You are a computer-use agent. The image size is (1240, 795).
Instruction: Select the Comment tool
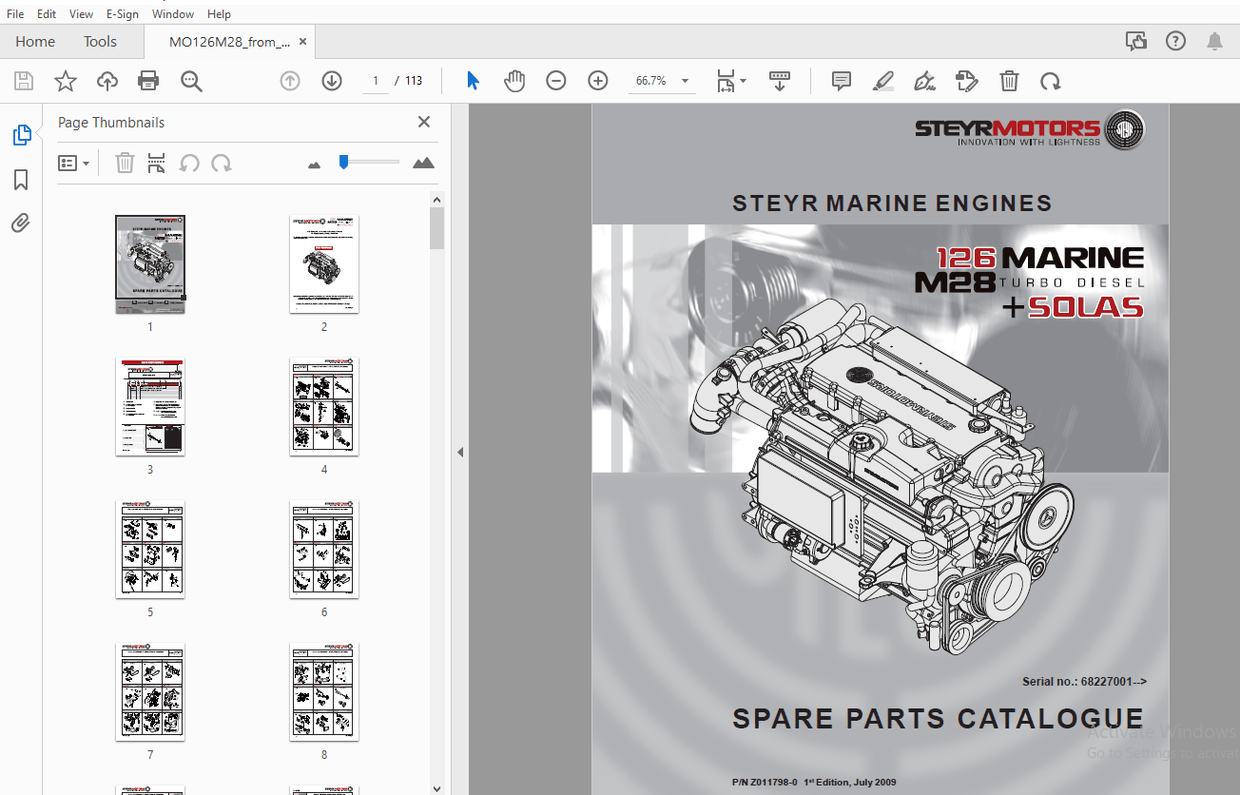pyautogui.click(x=841, y=81)
